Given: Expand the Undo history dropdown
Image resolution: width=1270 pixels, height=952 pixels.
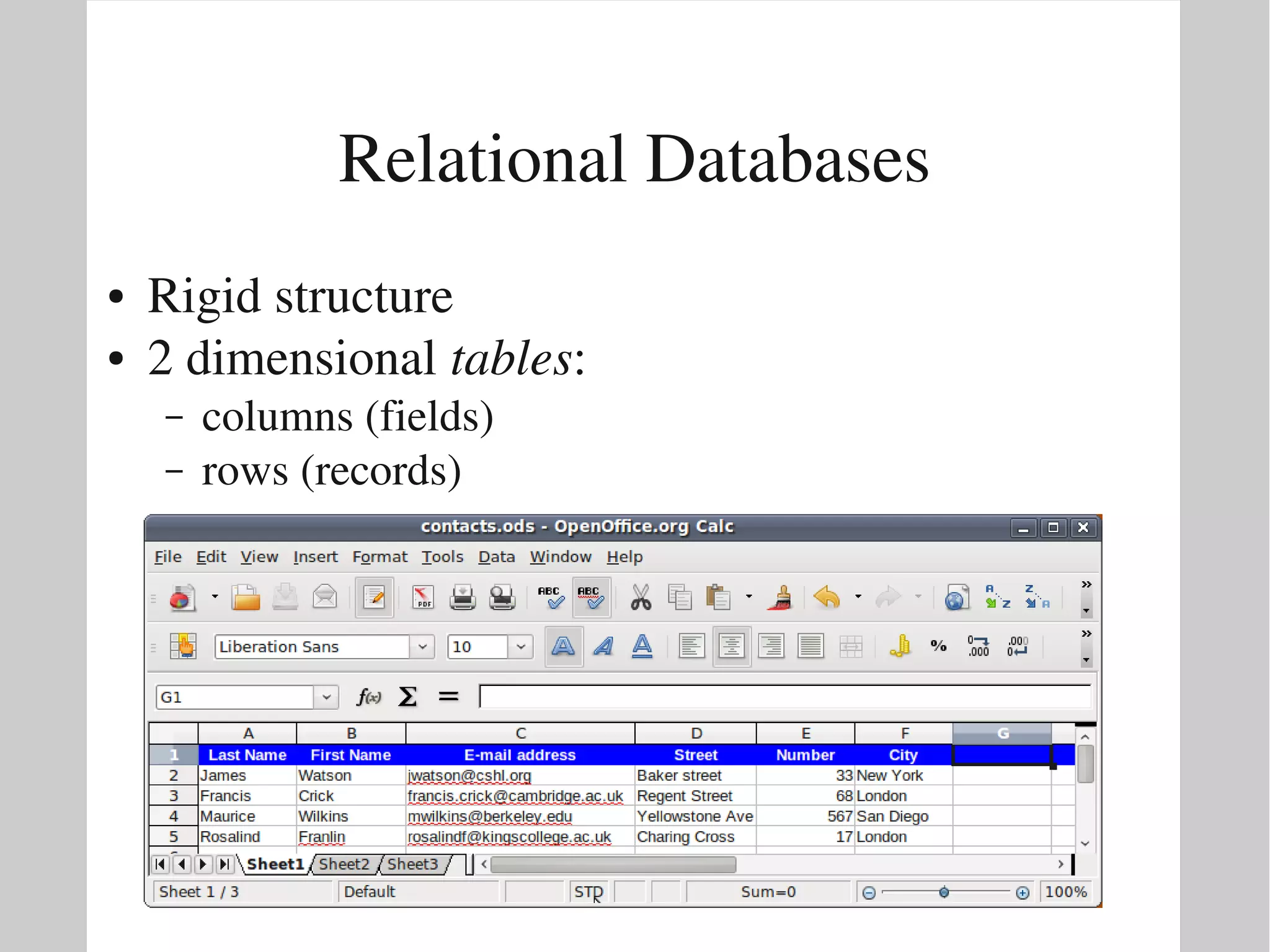Looking at the screenshot, I should click(x=858, y=597).
